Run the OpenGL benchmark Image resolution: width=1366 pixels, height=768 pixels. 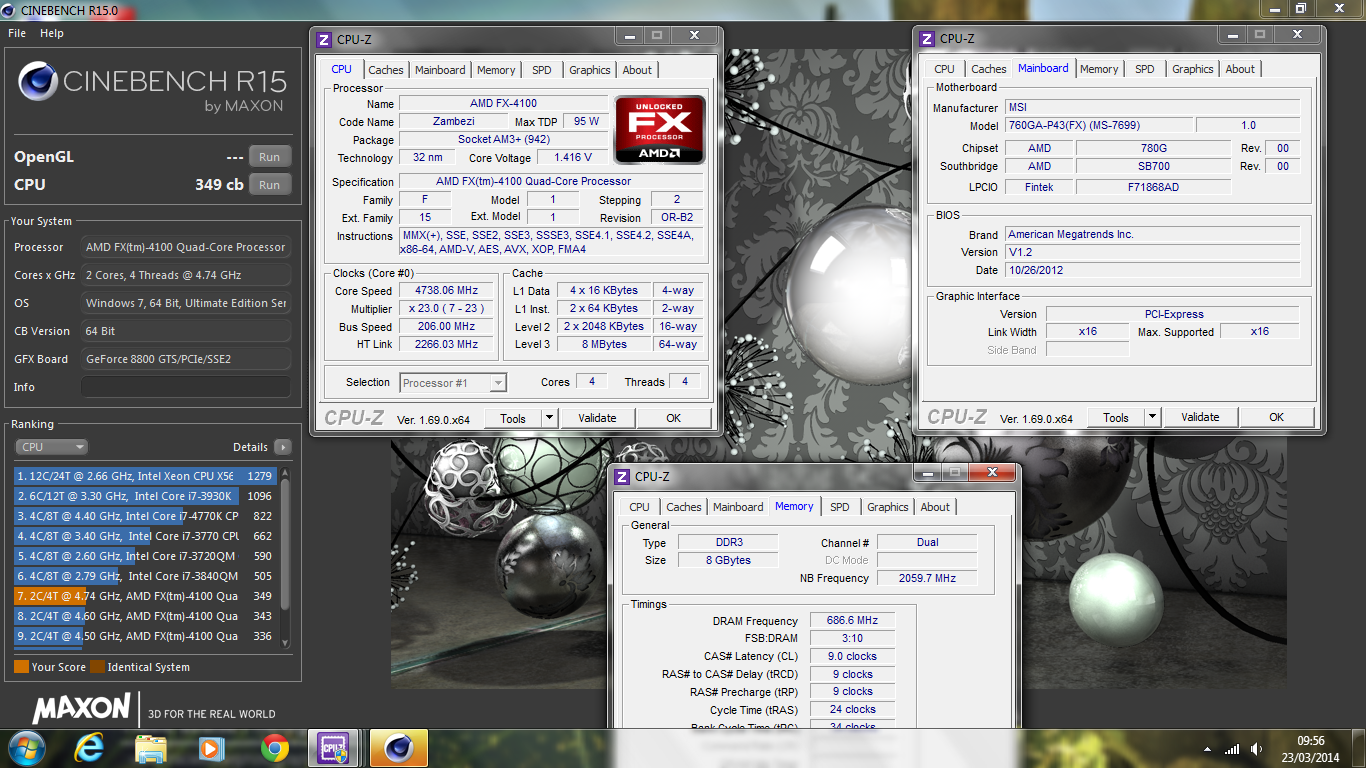pyautogui.click(x=270, y=157)
